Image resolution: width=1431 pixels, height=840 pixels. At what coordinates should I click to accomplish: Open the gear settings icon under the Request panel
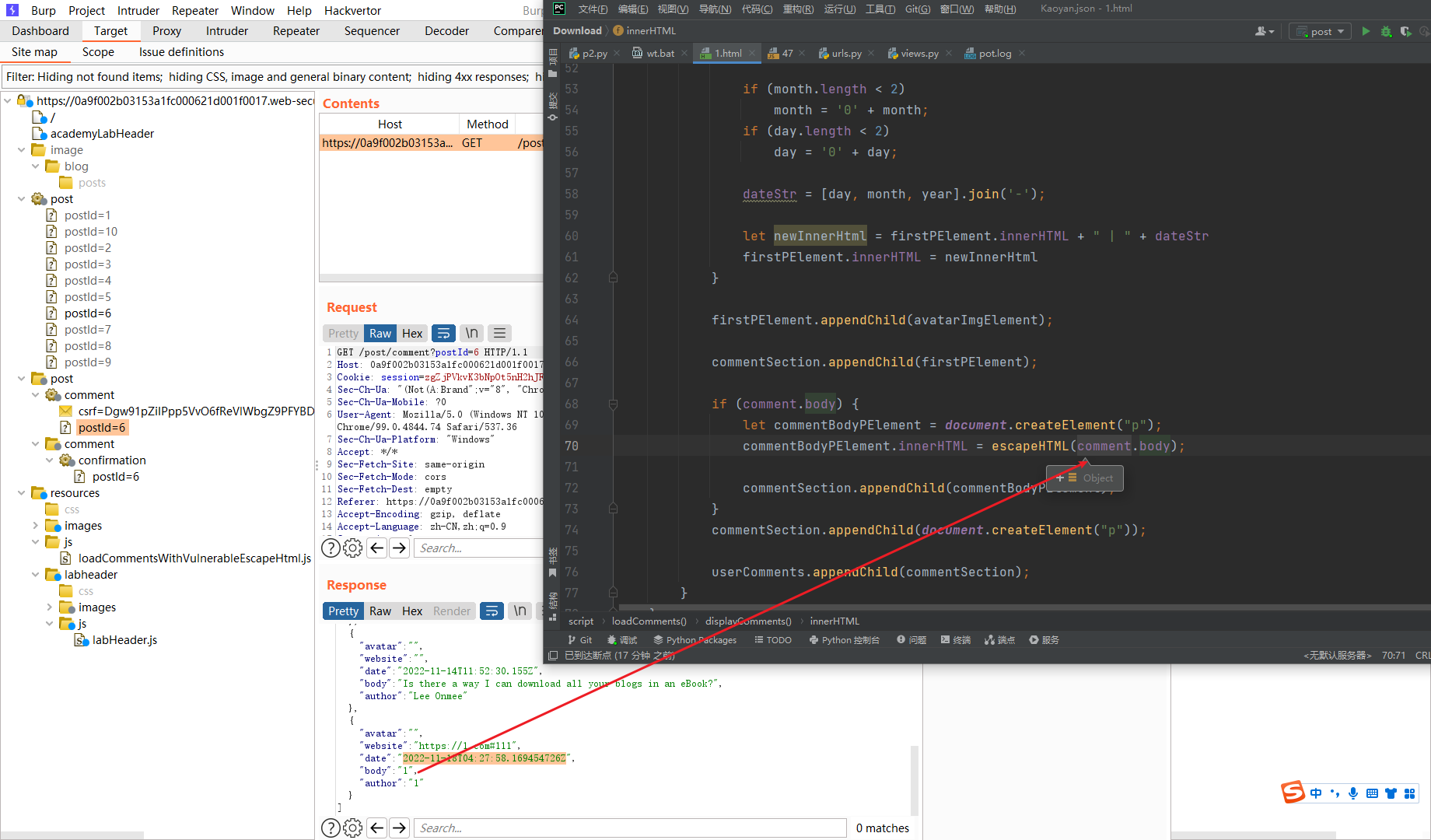click(x=353, y=548)
